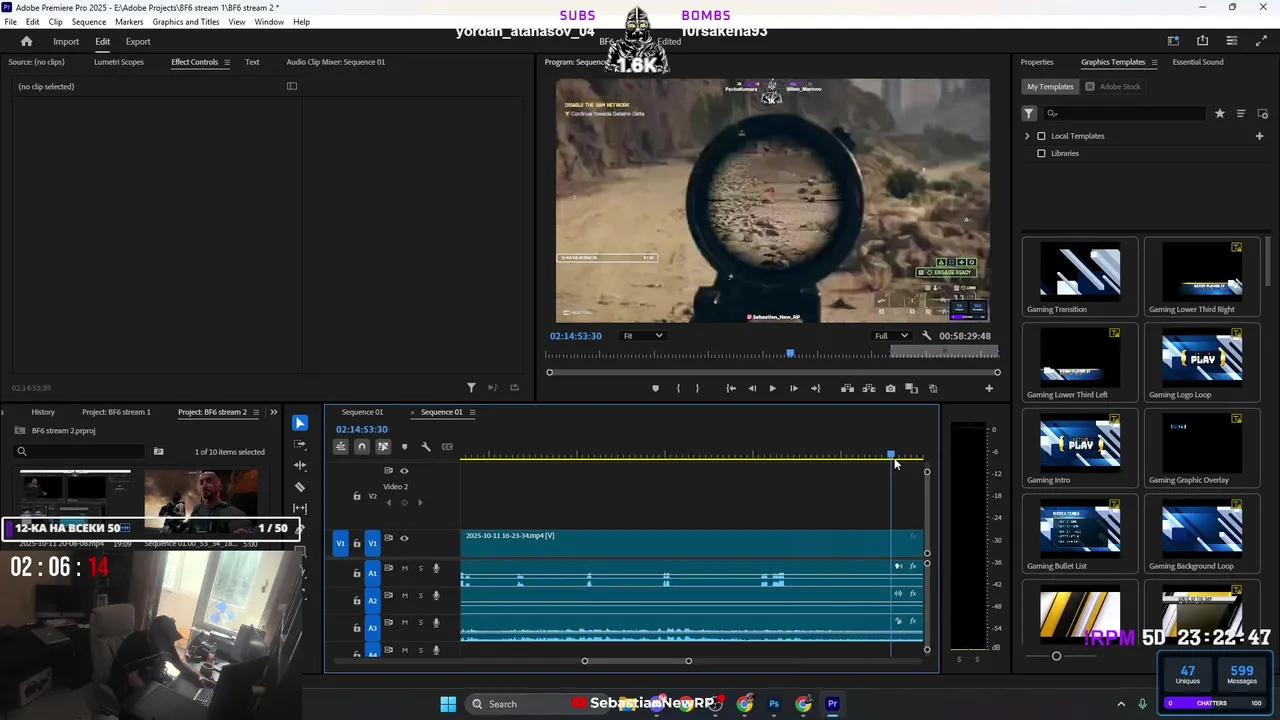Select the Razor tool
Image resolution: width=1280 pixels, height=720 pixels.
click(x=300, y=487)
